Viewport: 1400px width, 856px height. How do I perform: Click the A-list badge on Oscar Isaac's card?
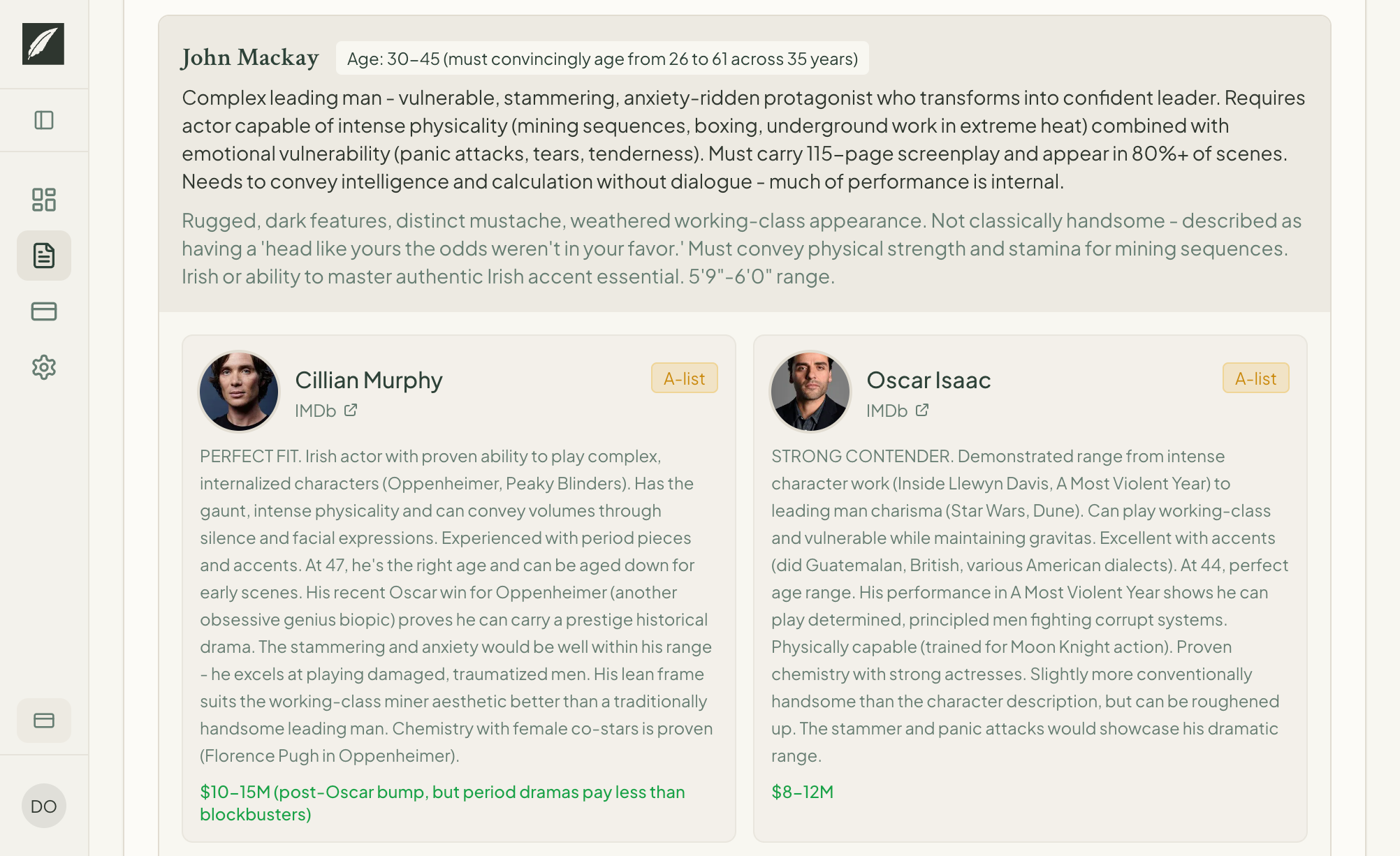point(1255,378)
